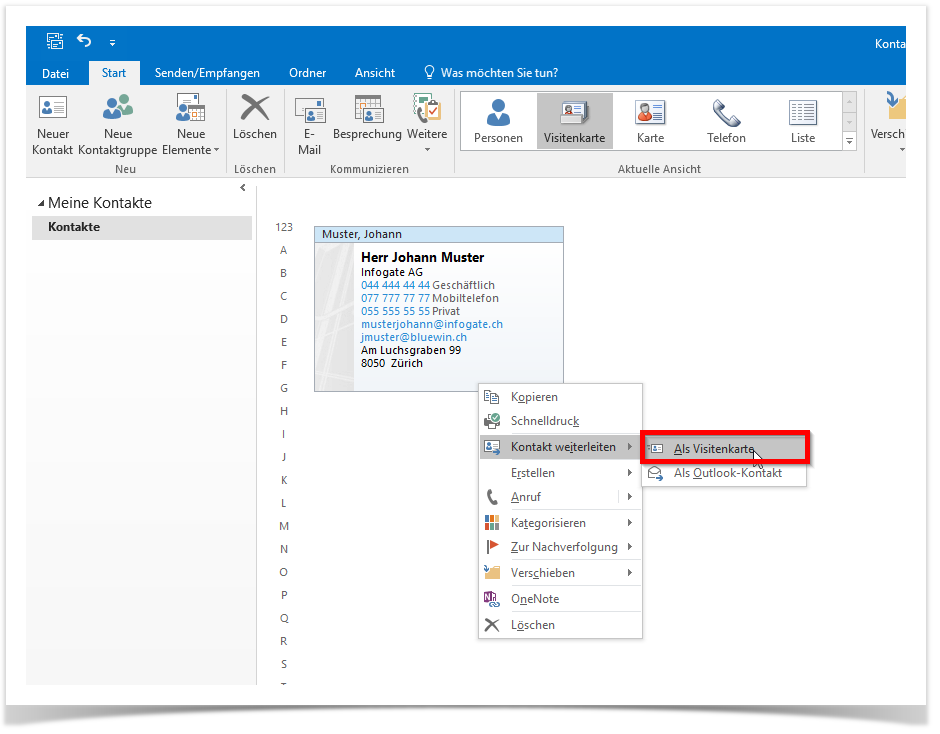Open the quick access toolbar customize dropdown
This screenshot has width=940, height=734.
(x=112, y=43)
